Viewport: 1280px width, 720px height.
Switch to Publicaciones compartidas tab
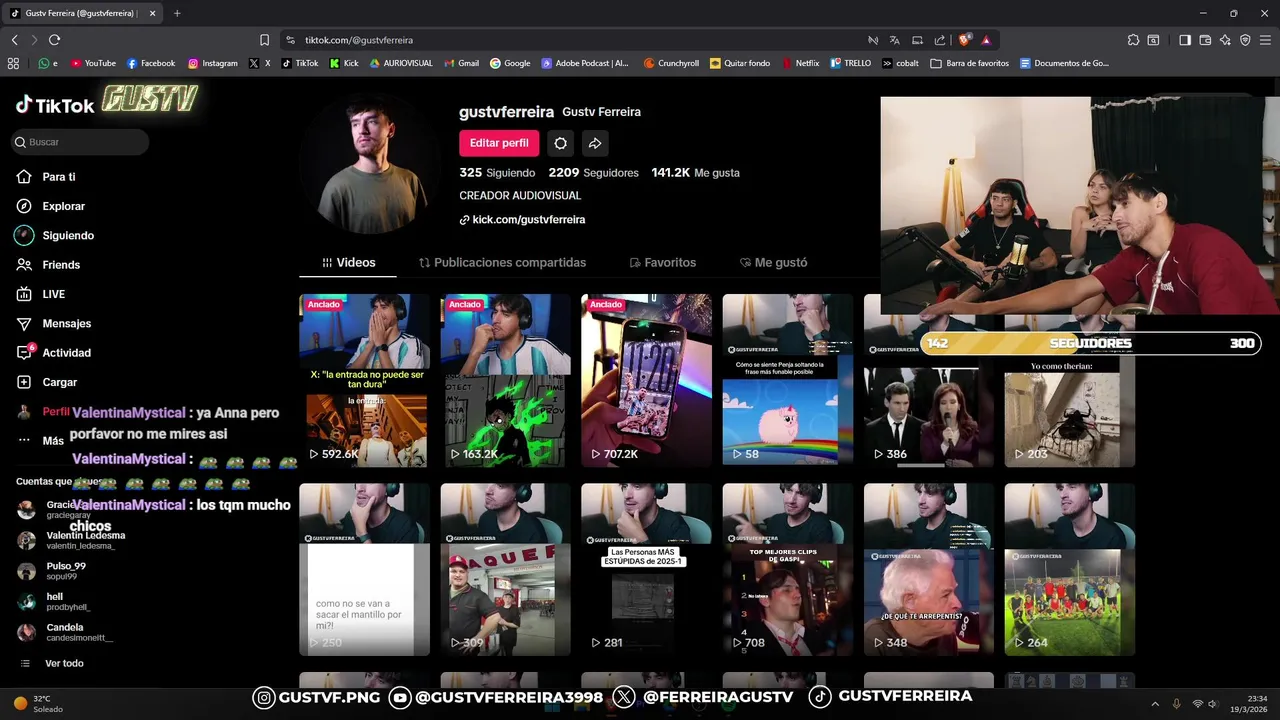tap(502, 263)
